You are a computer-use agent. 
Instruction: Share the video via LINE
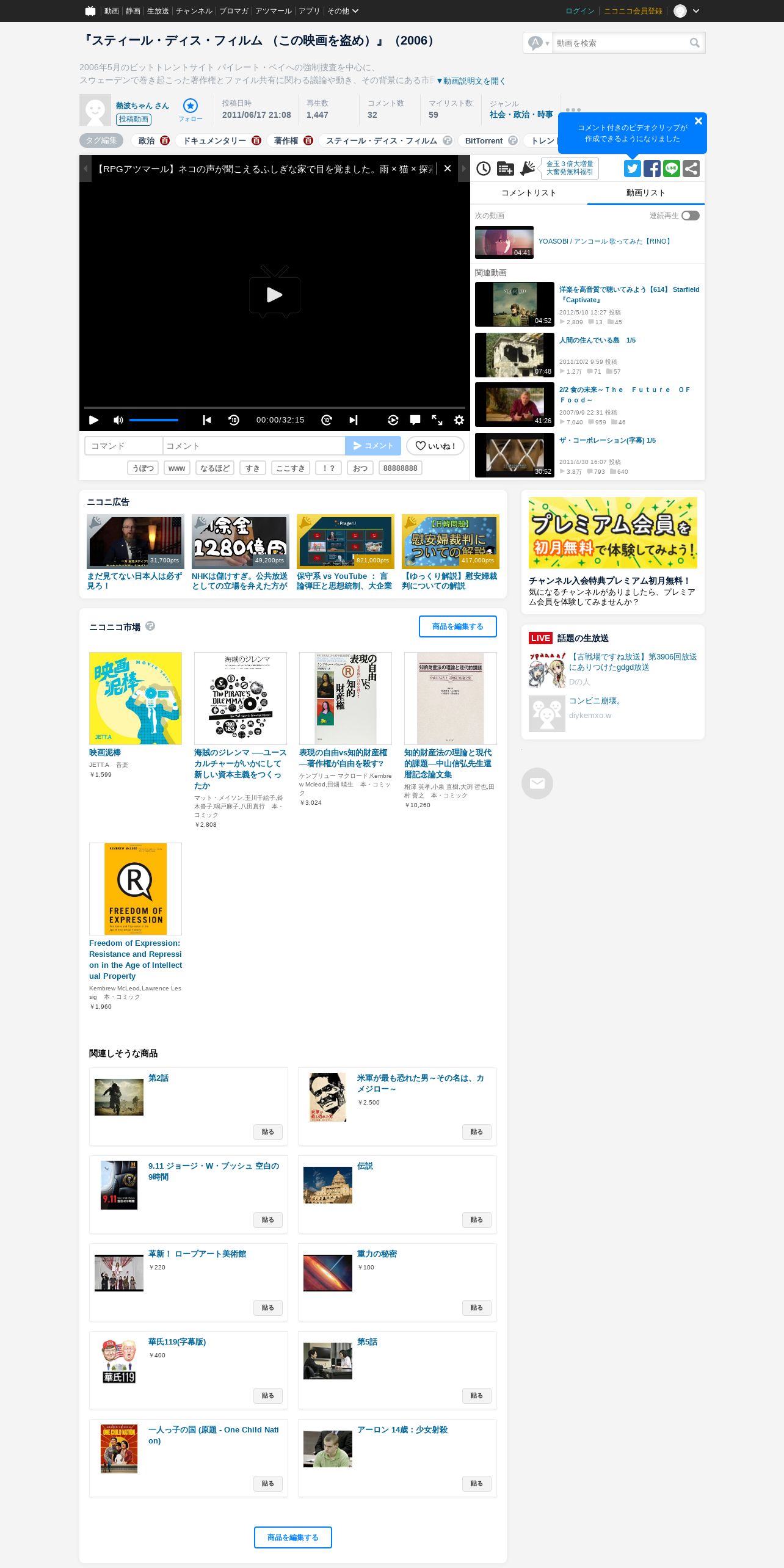(672, 169)
